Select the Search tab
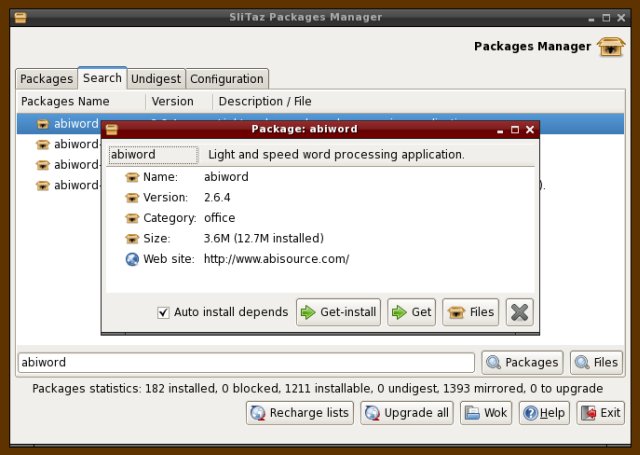Viewport: 640px width, 455px height. 102,78
